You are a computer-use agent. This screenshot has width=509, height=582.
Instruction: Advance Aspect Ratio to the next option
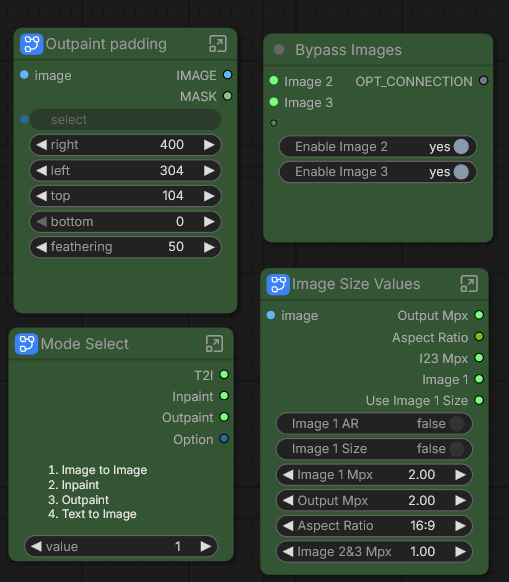coord(460,526)
